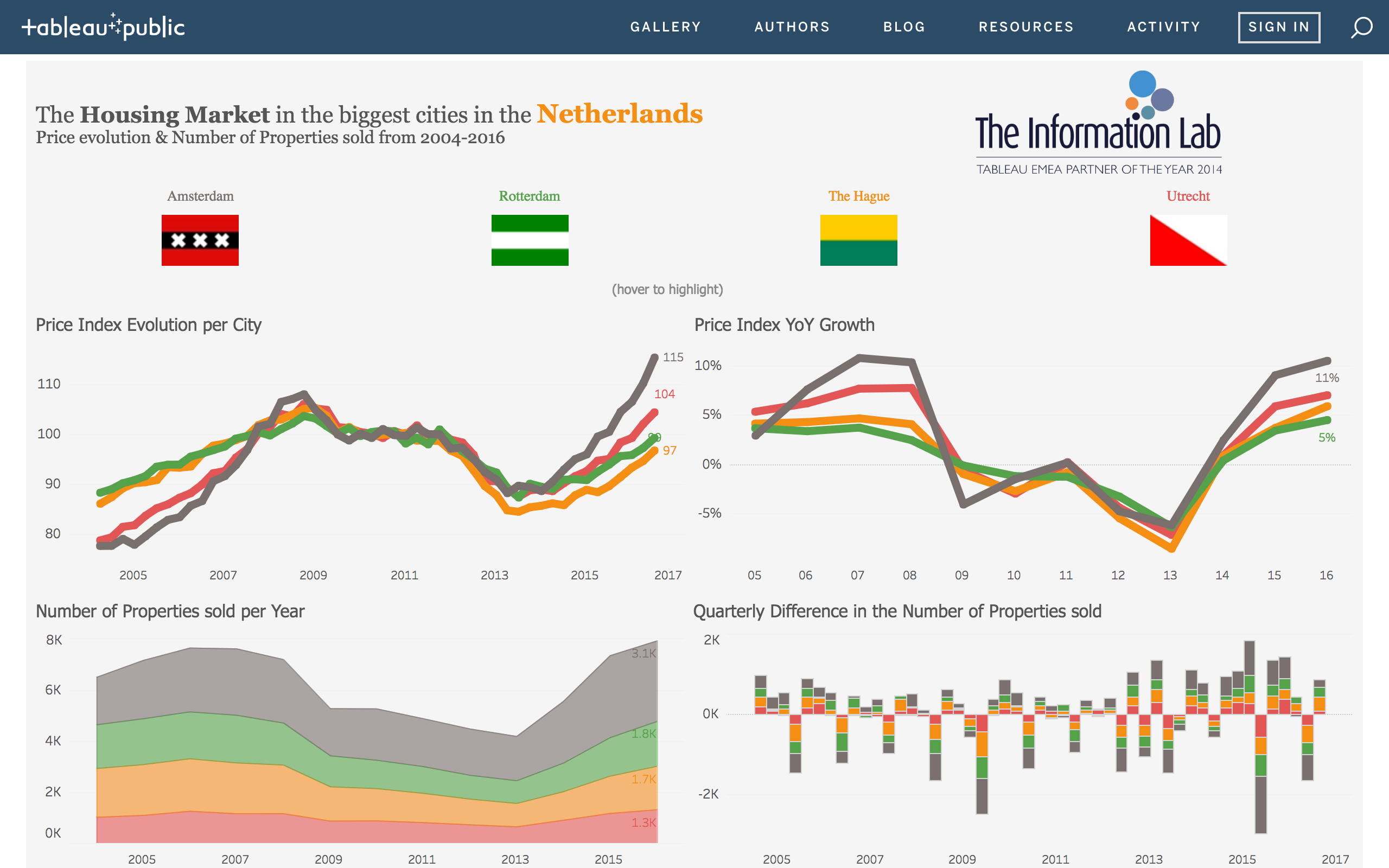Select the Rotterdam city label
This screenshot has height=868, width=1389.
coord(529,196)
